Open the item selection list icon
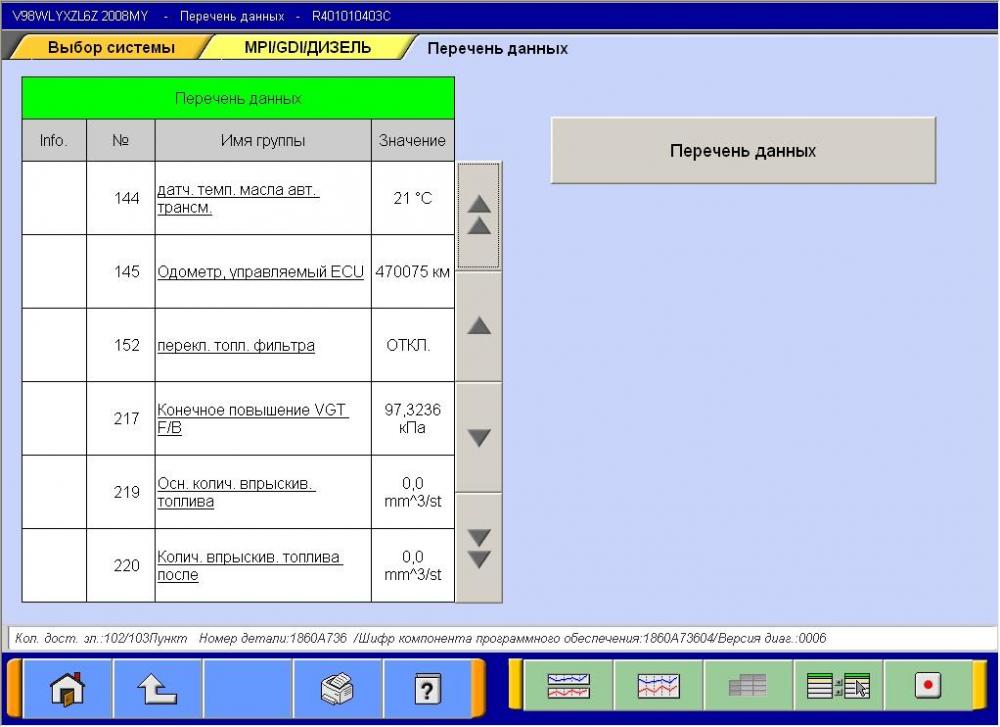 tap(838, 686)
